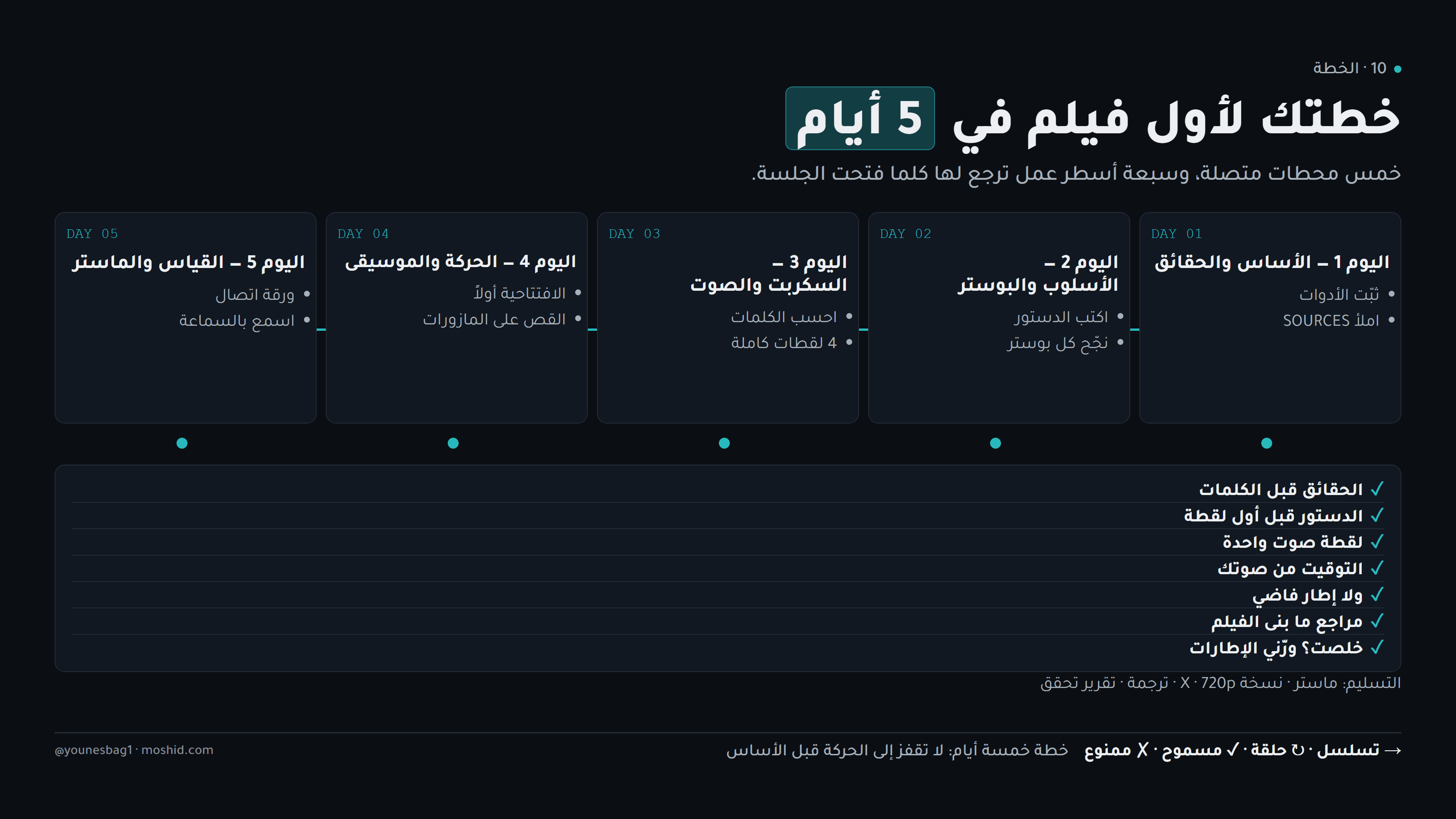Click the delivery line التسليم: ماستر · نسخة 720p
This screenshot has height=819, width=1456.
coord(1221,683)
